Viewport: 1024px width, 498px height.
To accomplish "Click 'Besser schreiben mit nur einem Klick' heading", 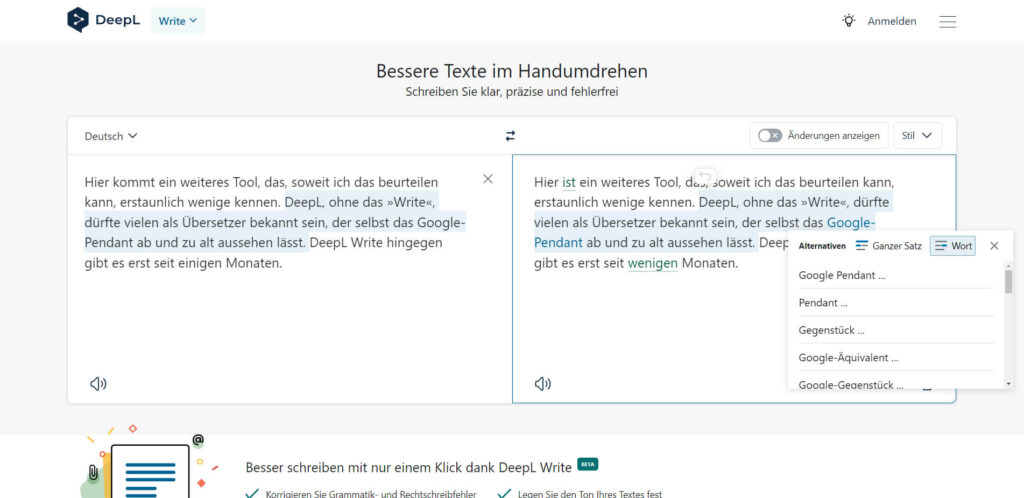I will [409, 467].
